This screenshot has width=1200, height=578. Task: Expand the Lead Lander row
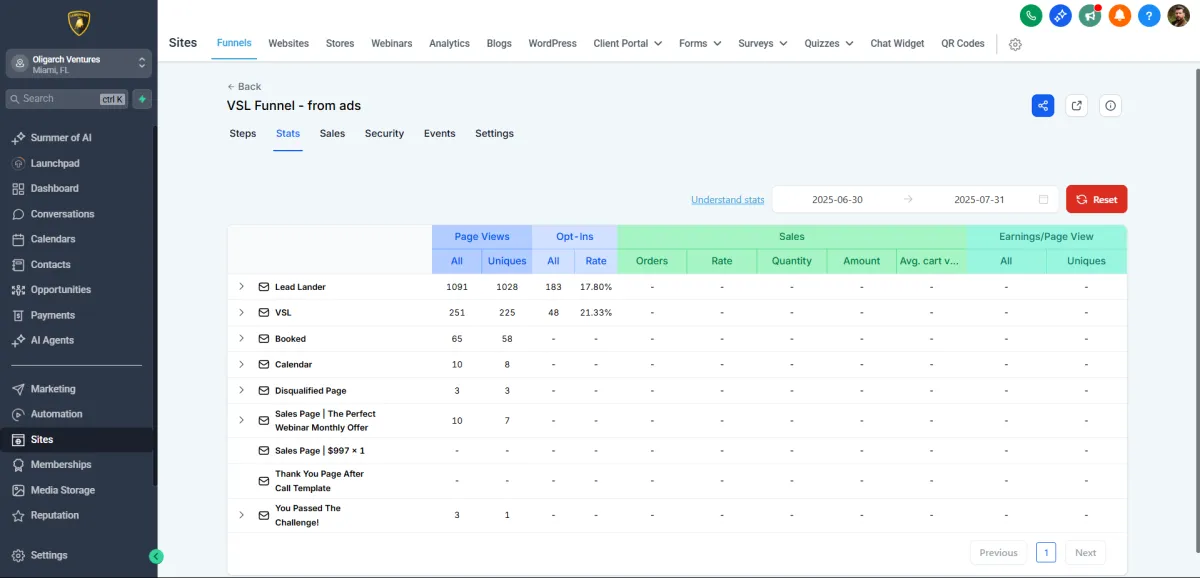241,287
